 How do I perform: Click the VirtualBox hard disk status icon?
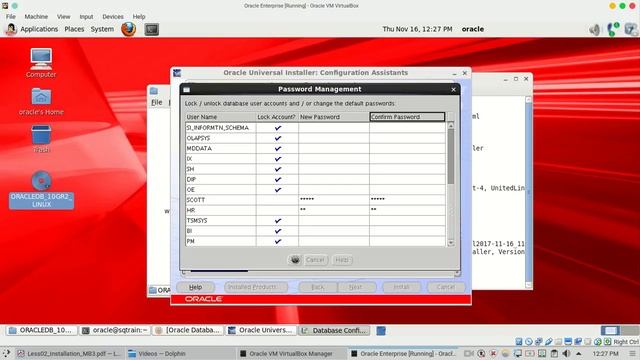[518, 342]
